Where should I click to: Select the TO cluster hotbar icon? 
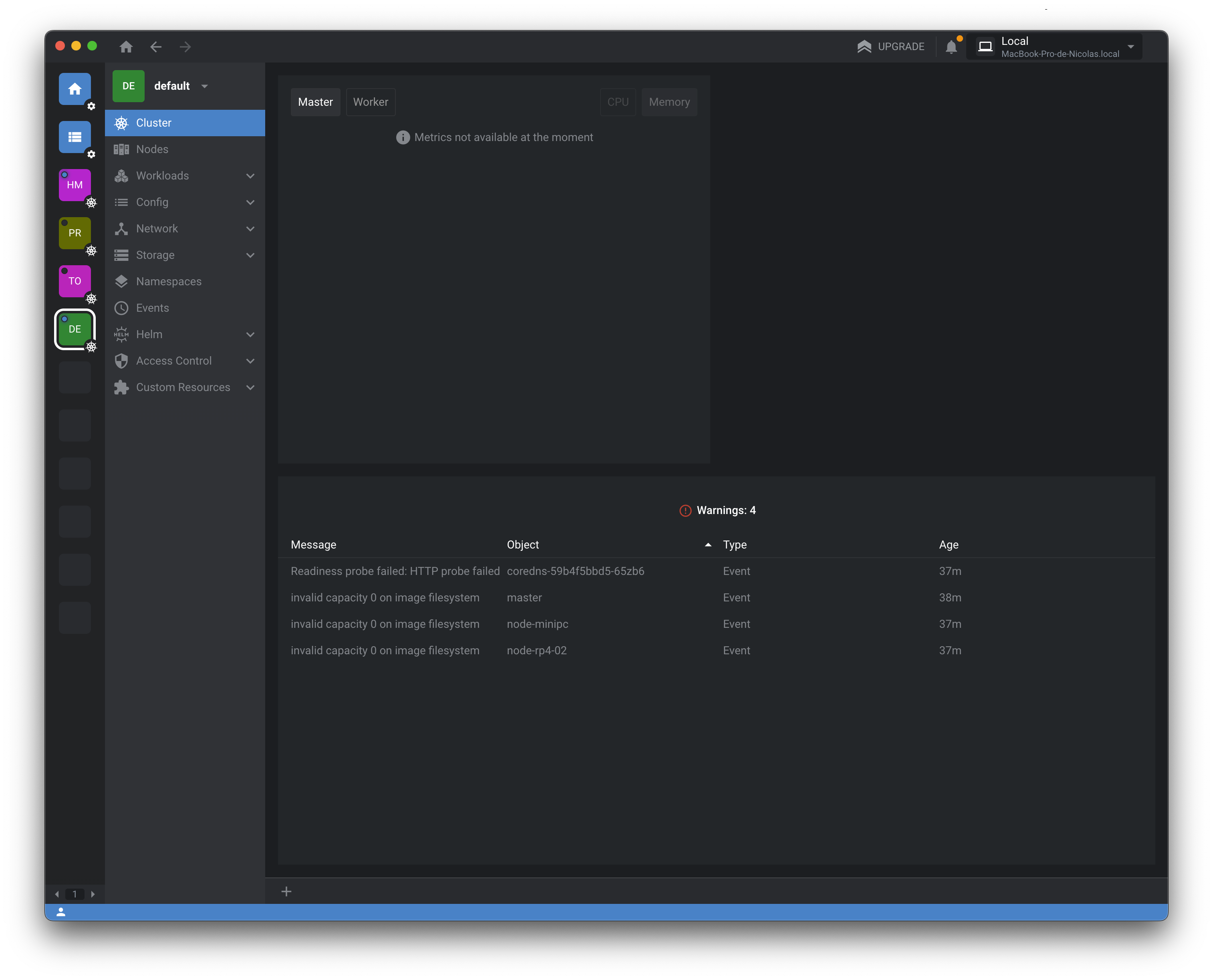point(75,281)
